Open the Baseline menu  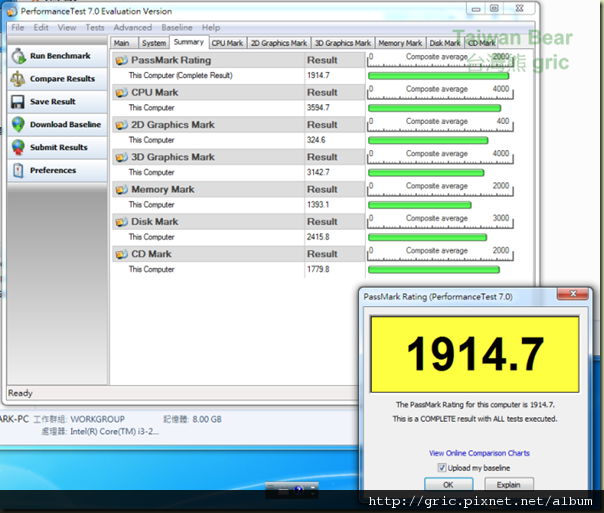(177, 27)
